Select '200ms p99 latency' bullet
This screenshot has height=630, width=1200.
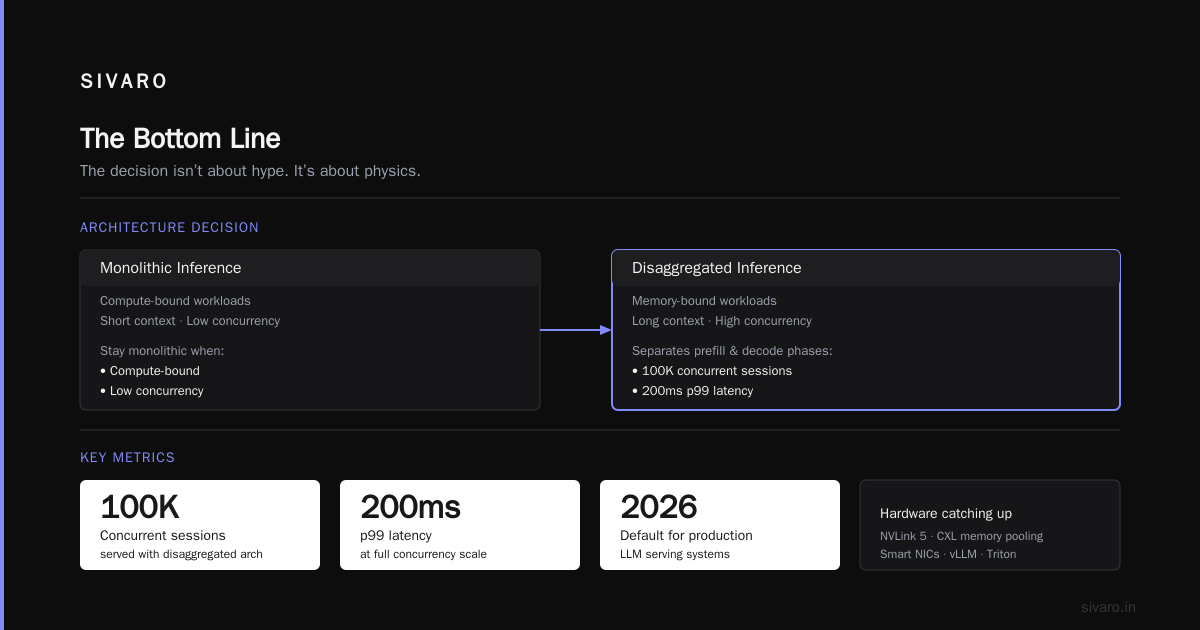(693, 391)
